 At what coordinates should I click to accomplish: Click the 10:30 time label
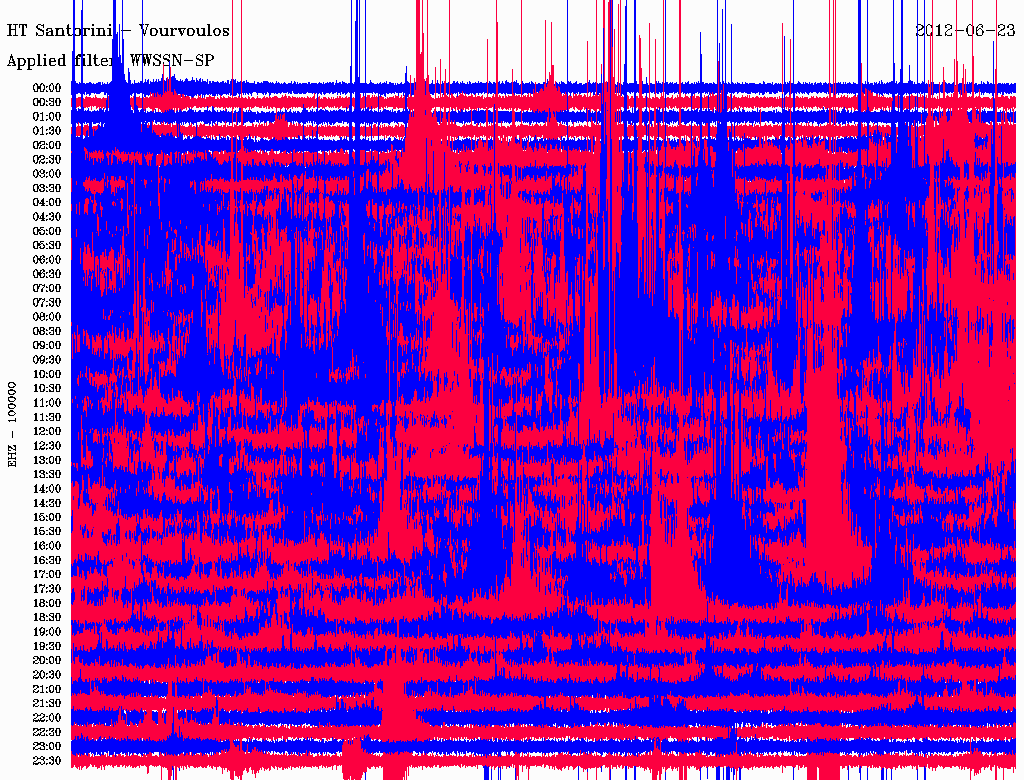[47, 389]
